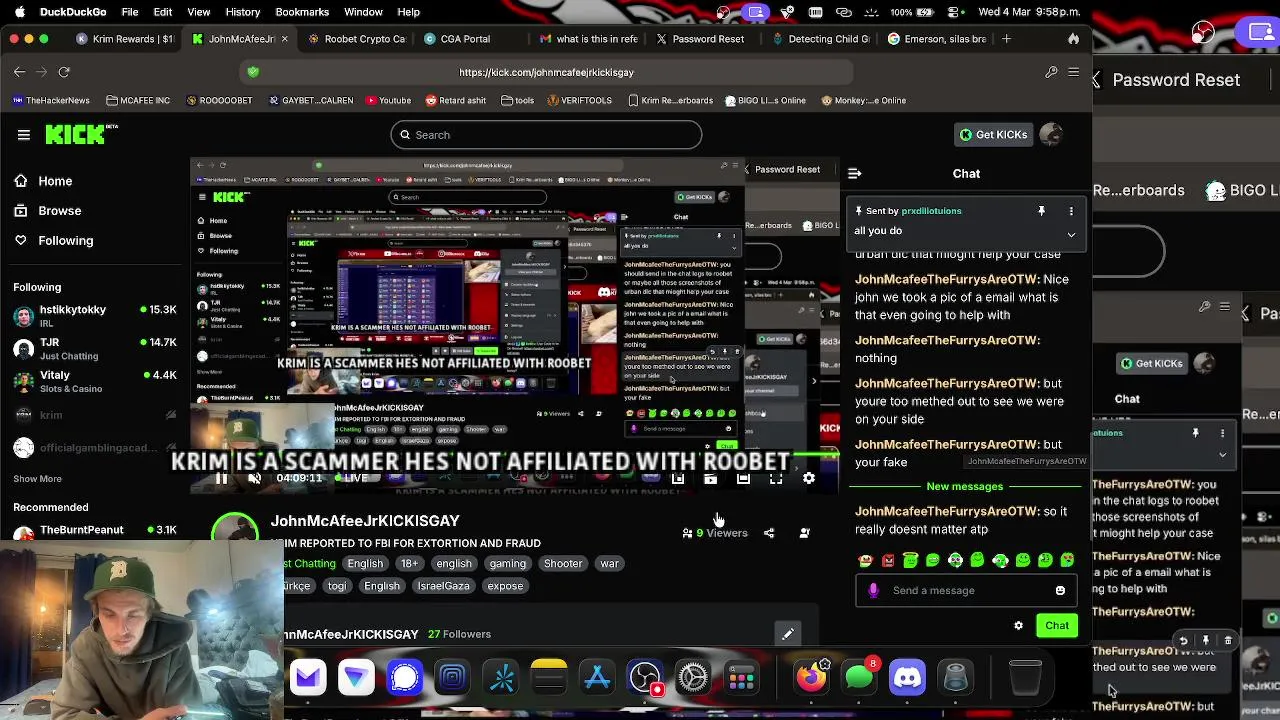This screenshot has height=720, width=1280.
Task: Open video player settings gear
Action: pyautogui.click(x=809, y=479)
